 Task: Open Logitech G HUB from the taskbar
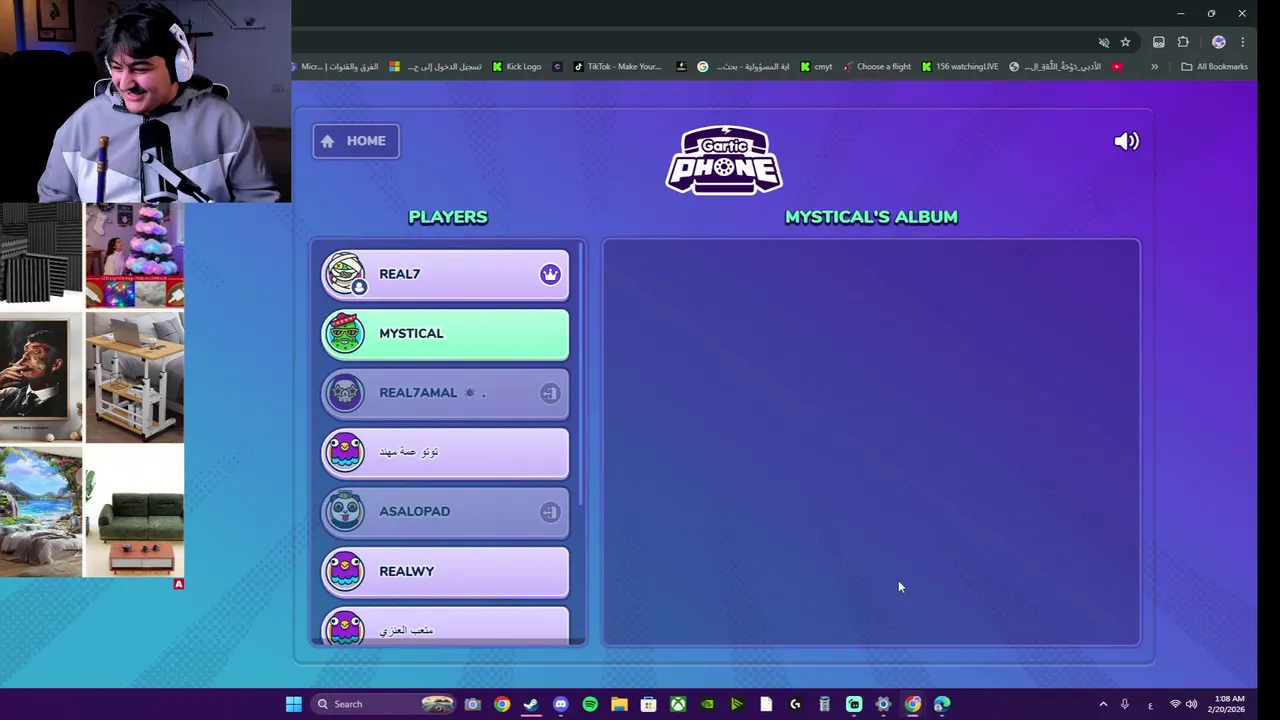[795, 704]
